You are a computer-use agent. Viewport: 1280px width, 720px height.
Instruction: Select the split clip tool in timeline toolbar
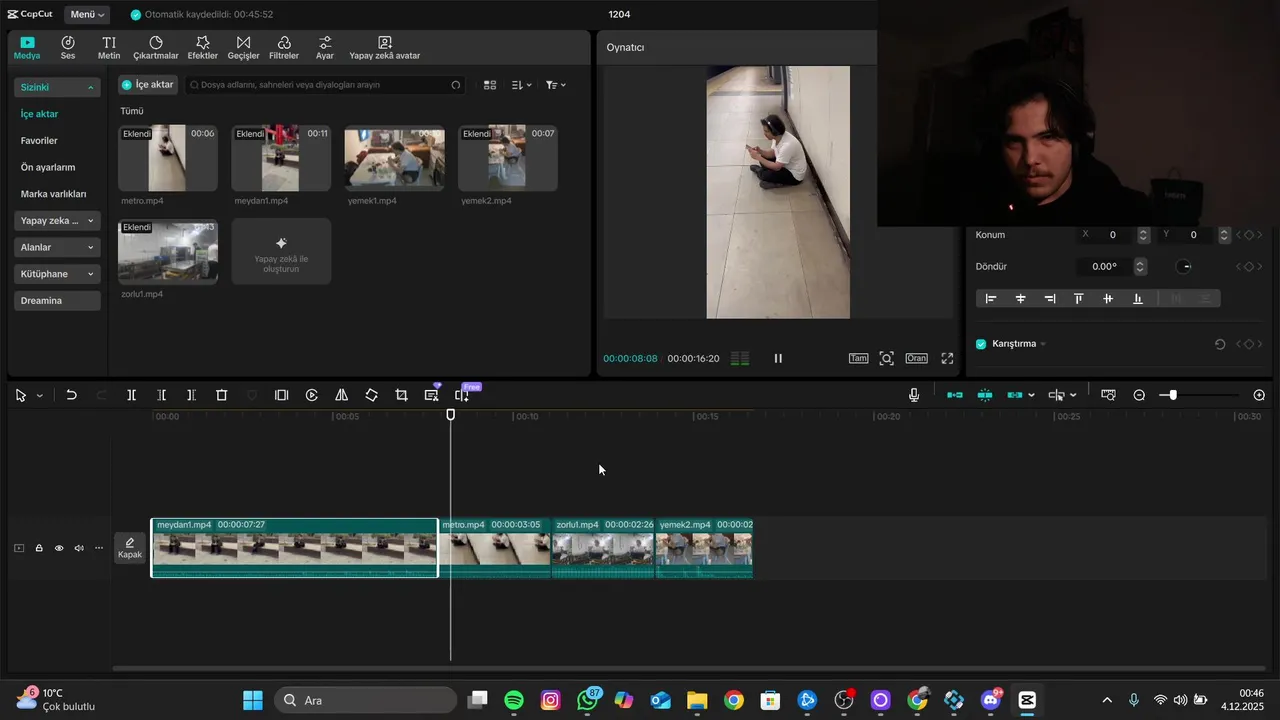pyautogui.click(x=131, y=395)
